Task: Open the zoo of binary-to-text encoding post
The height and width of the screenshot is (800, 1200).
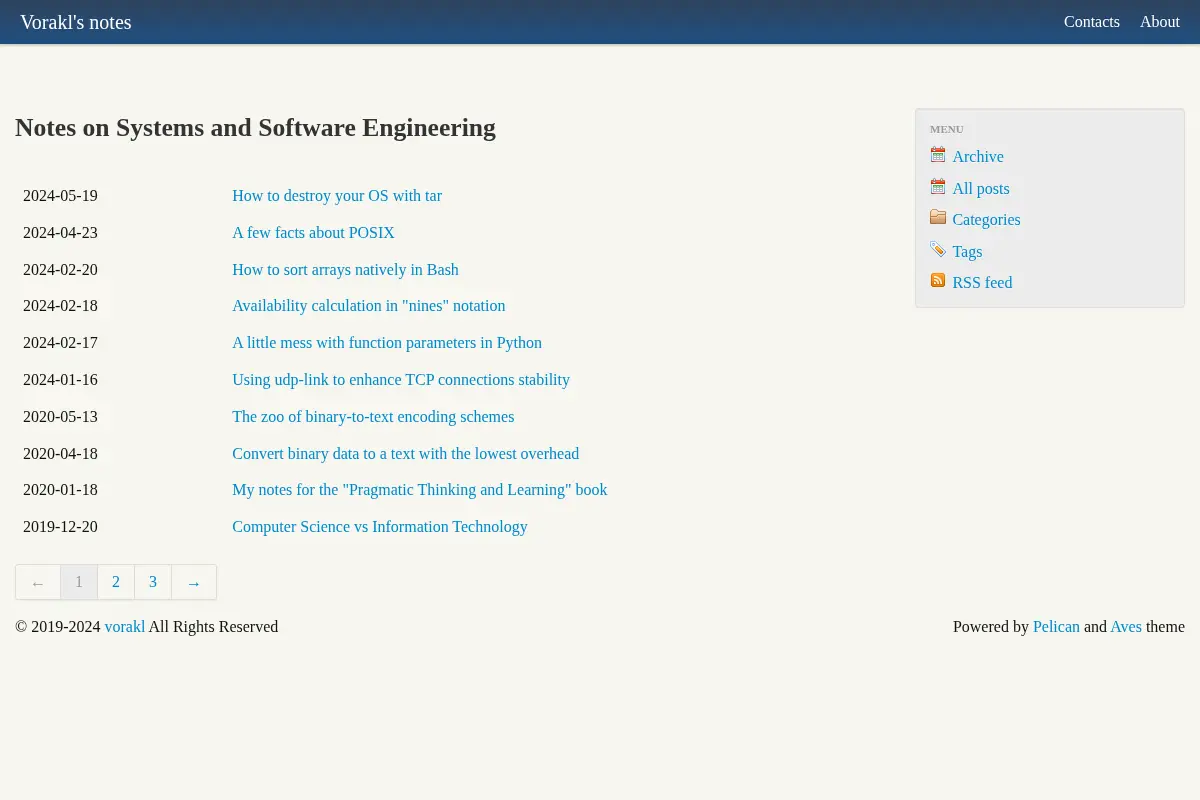Action: [373, 417]
